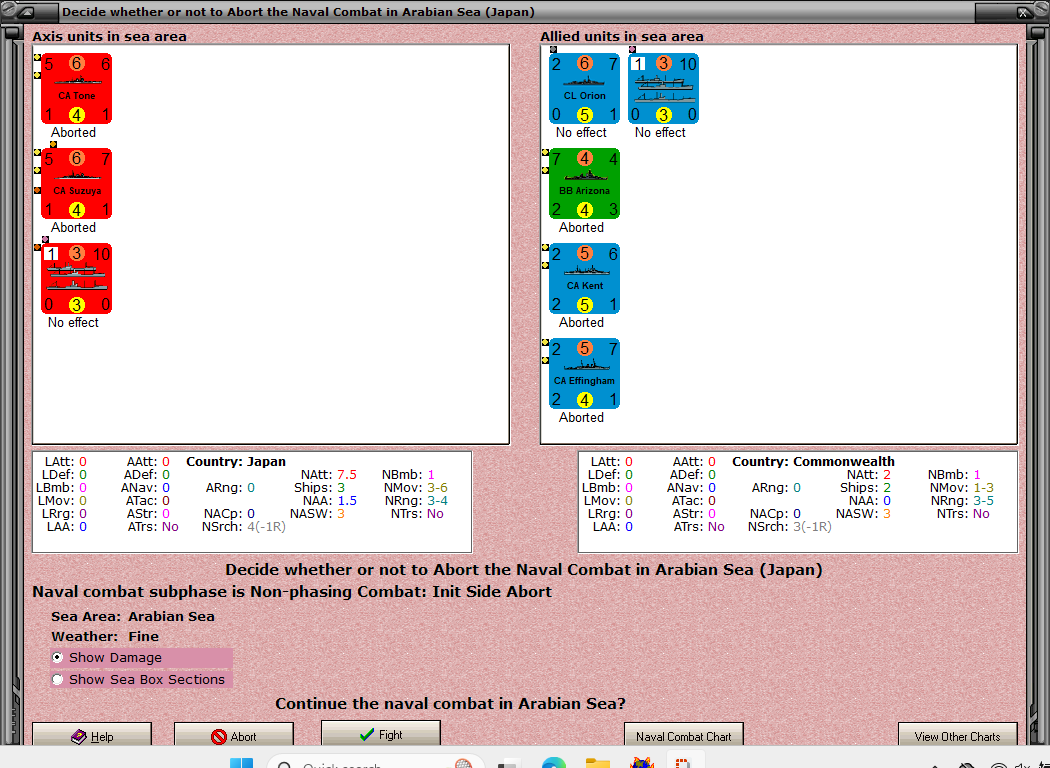This screenshot has width=1050, height=768.
Task: Click 'Aborted' under CA Kent
Action: 581,323
